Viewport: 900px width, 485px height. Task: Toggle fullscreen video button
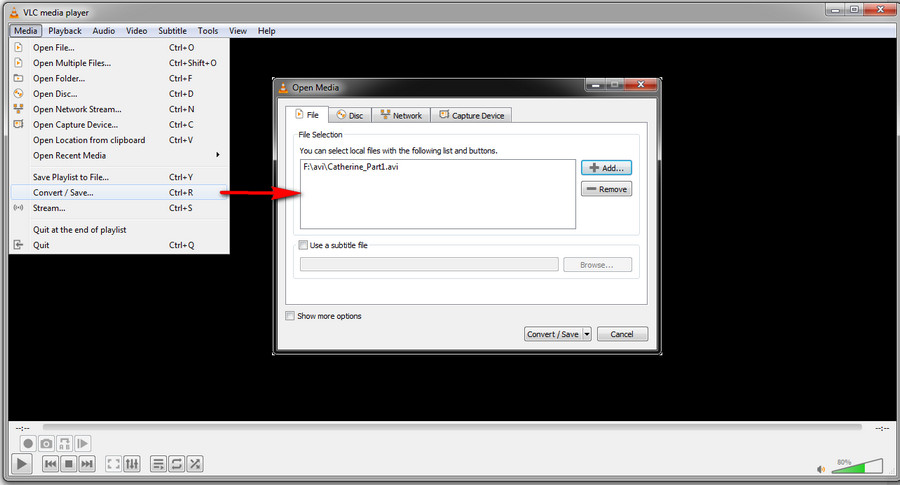coord(114,464)
